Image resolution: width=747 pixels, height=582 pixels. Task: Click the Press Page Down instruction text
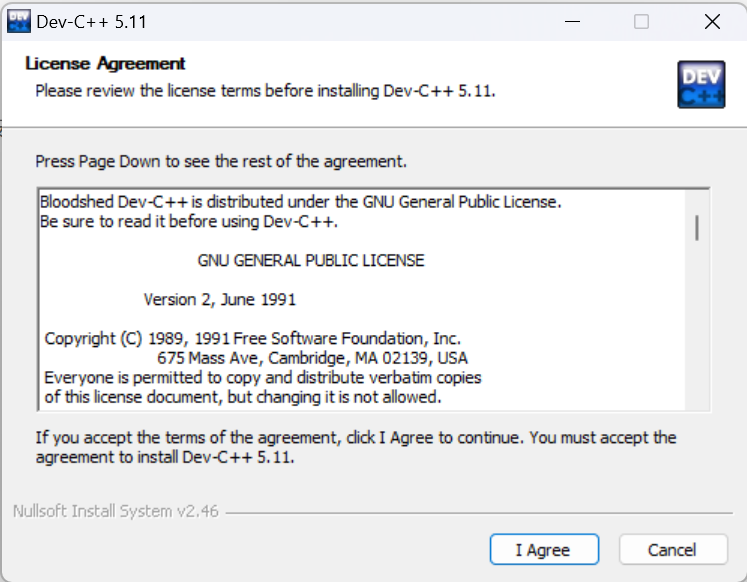[x=221, y=161]
